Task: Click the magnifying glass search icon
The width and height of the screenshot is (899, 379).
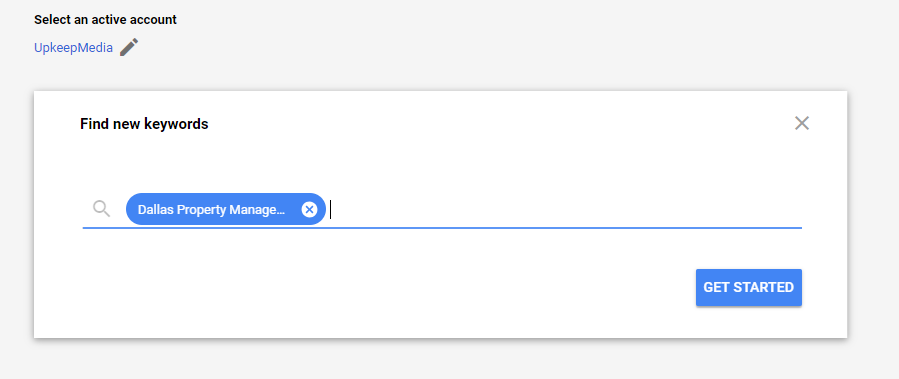Action: [x=101, y=209]
